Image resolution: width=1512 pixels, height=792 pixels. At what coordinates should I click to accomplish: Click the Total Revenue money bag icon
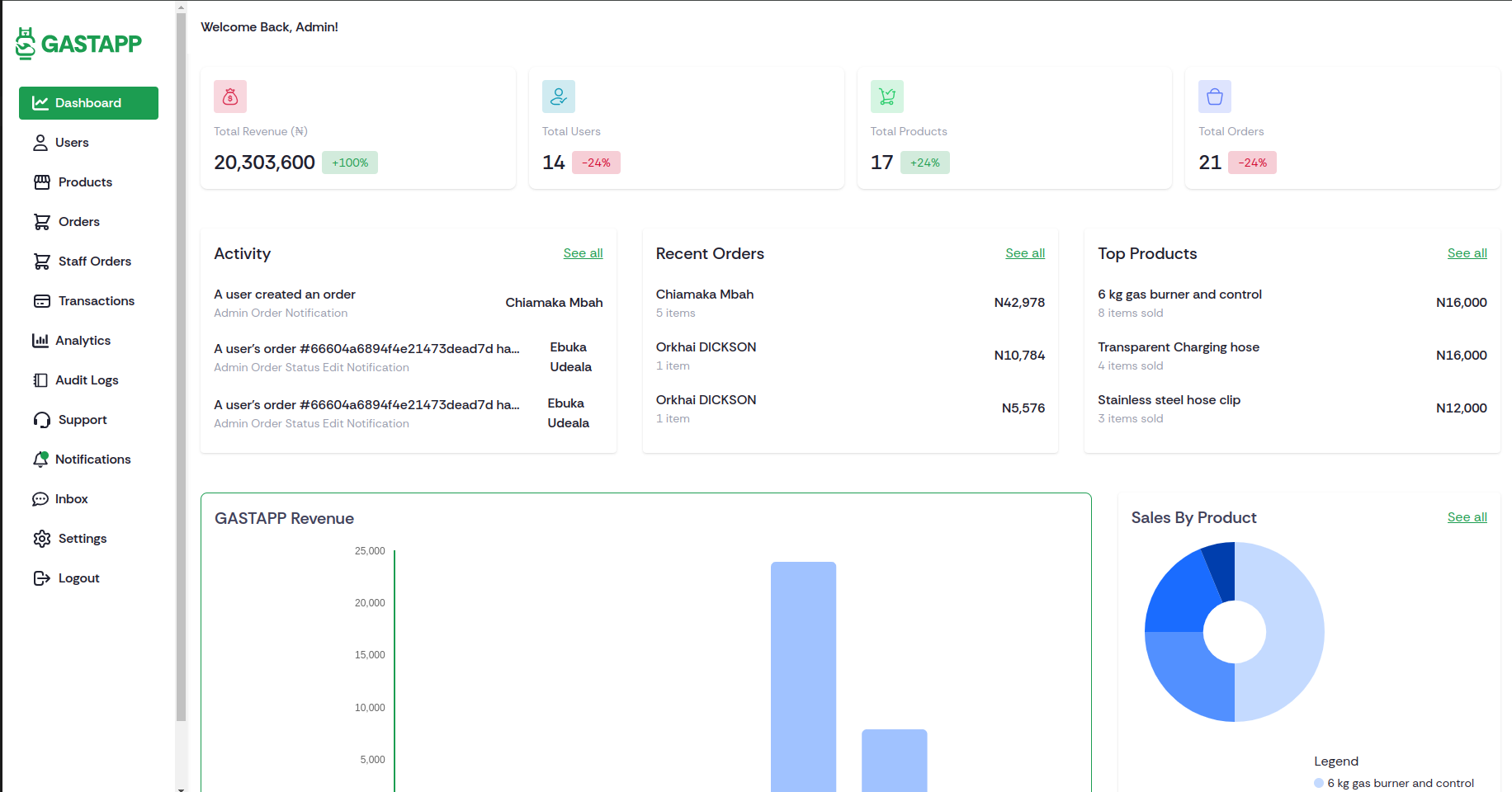pos(230,97)
